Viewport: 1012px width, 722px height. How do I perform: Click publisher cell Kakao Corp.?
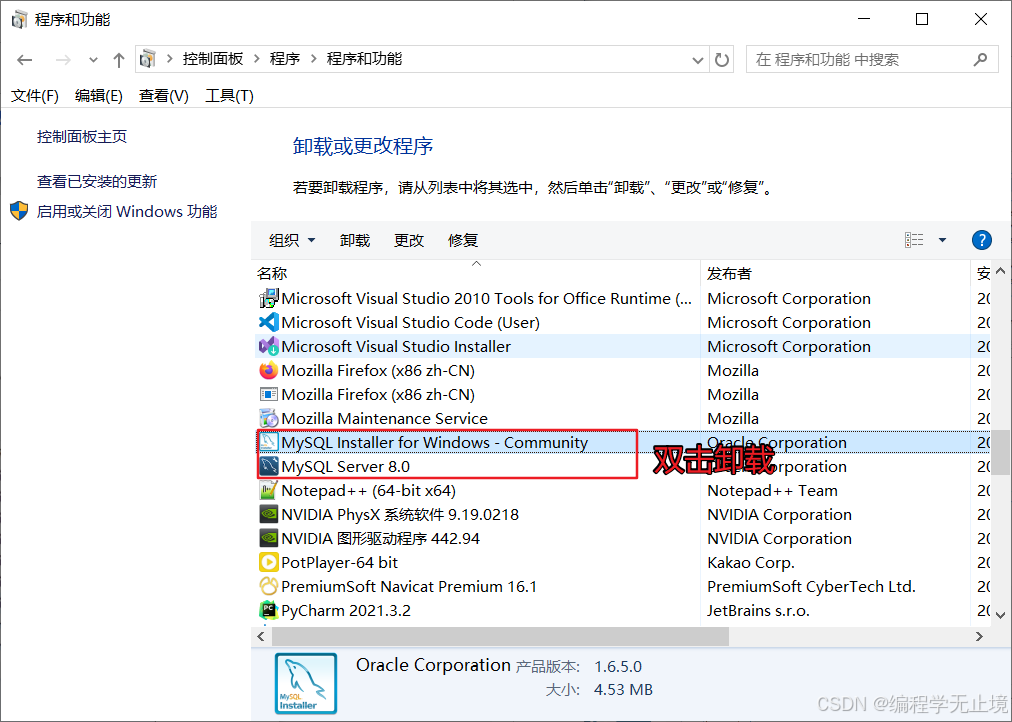751,562
